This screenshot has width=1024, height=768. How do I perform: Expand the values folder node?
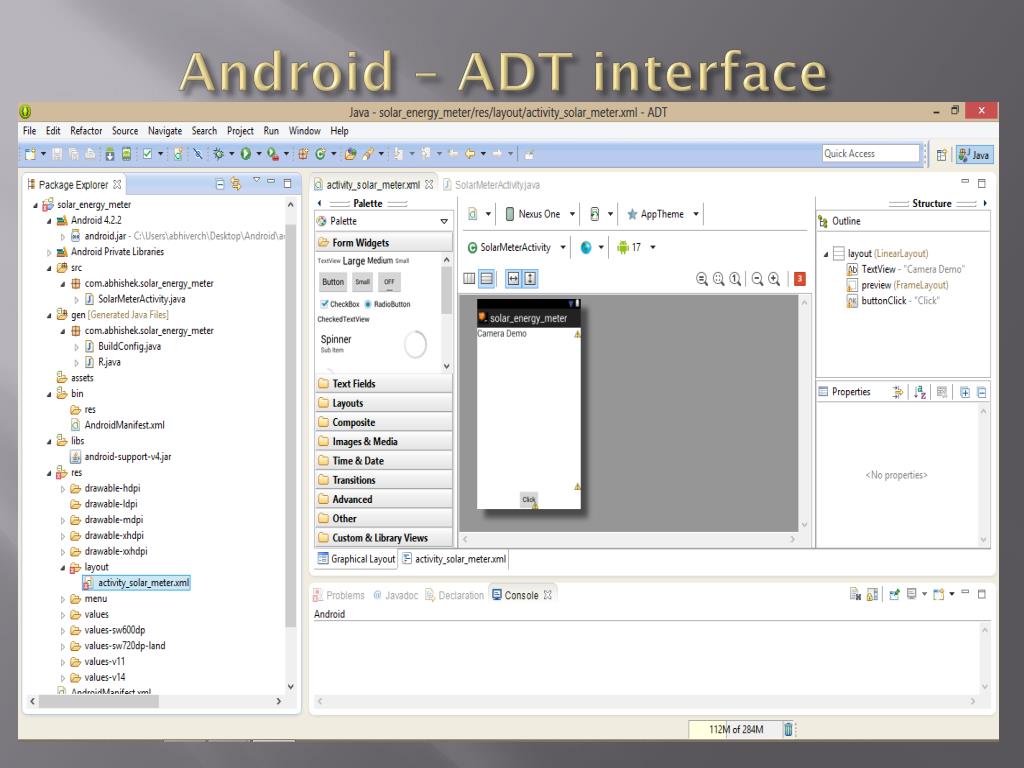click(x=63, y=615)
